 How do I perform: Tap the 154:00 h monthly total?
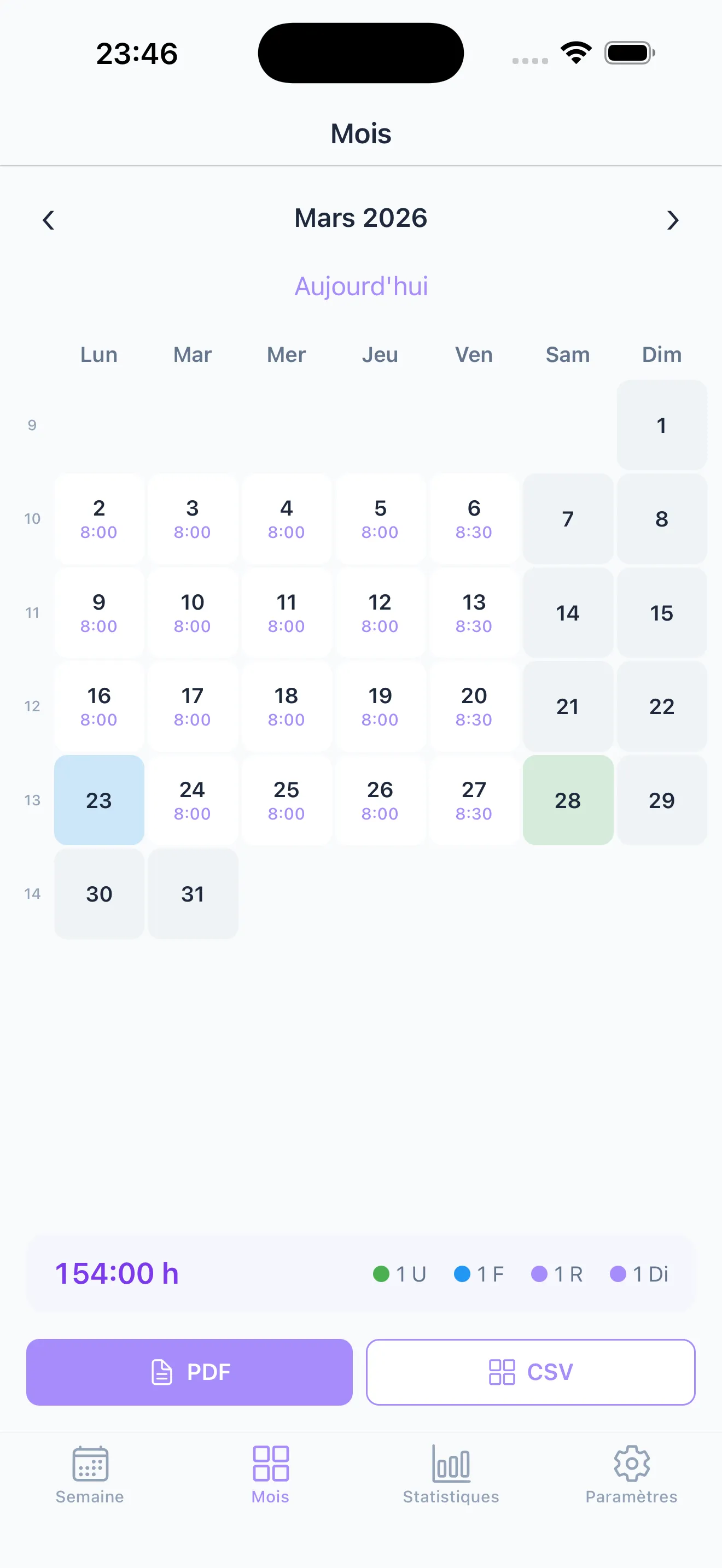click(117, 1273)
